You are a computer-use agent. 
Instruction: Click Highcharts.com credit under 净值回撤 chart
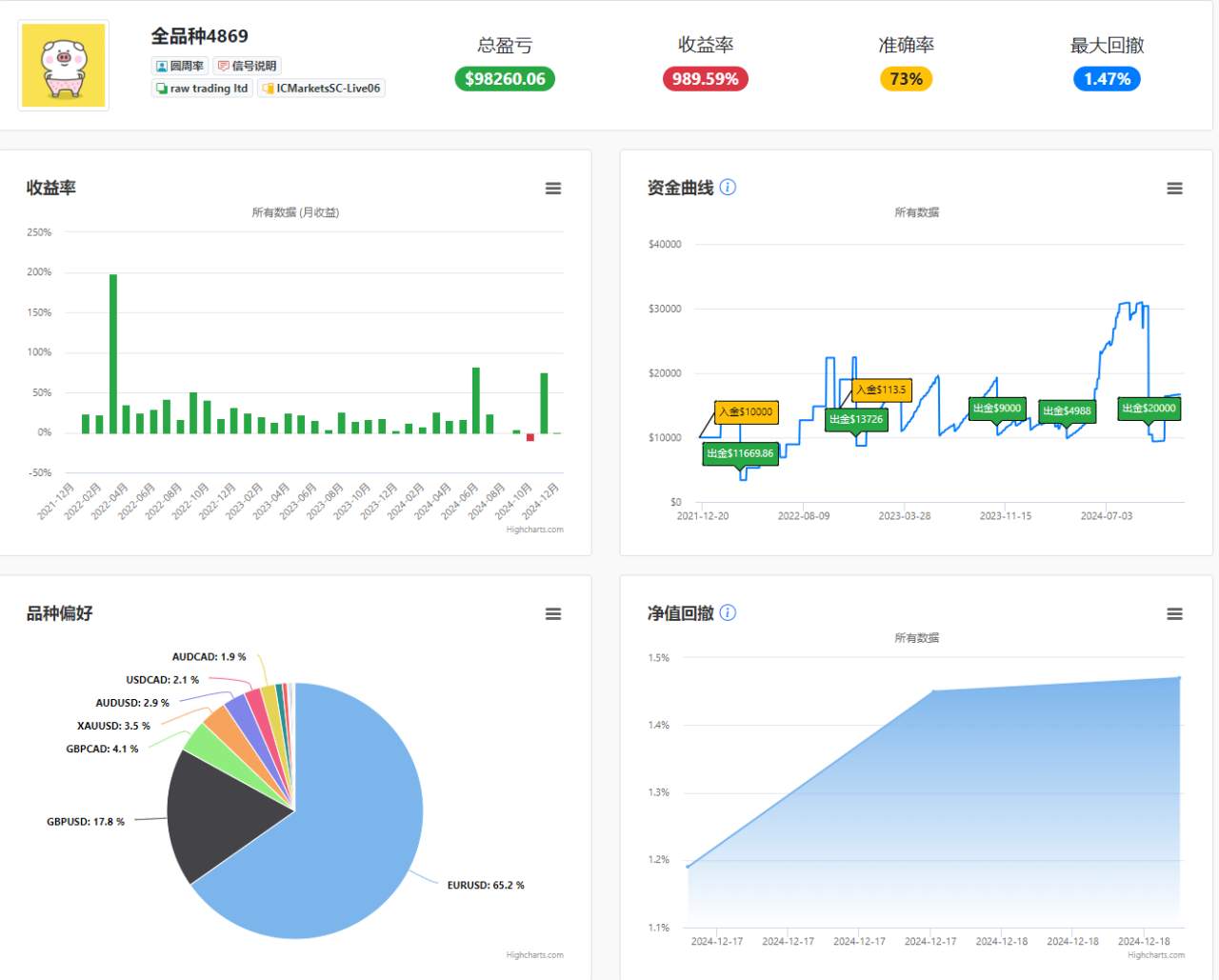pos(1156,955)
